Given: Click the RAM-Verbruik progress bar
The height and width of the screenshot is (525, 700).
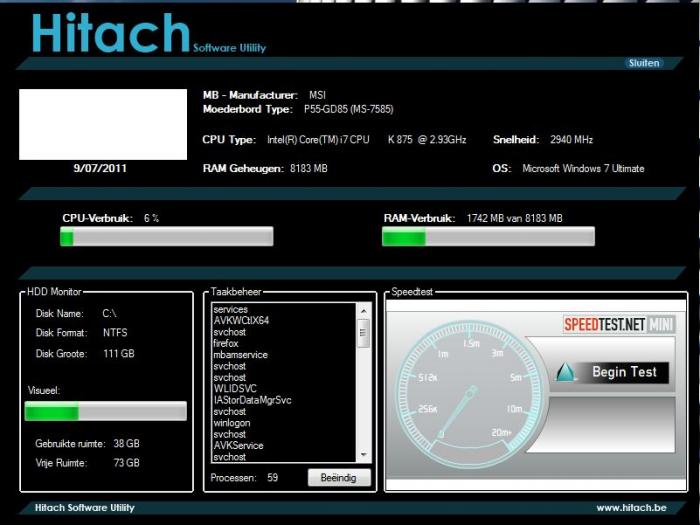Looking at the screenshot, I should (x=488, y=236).
